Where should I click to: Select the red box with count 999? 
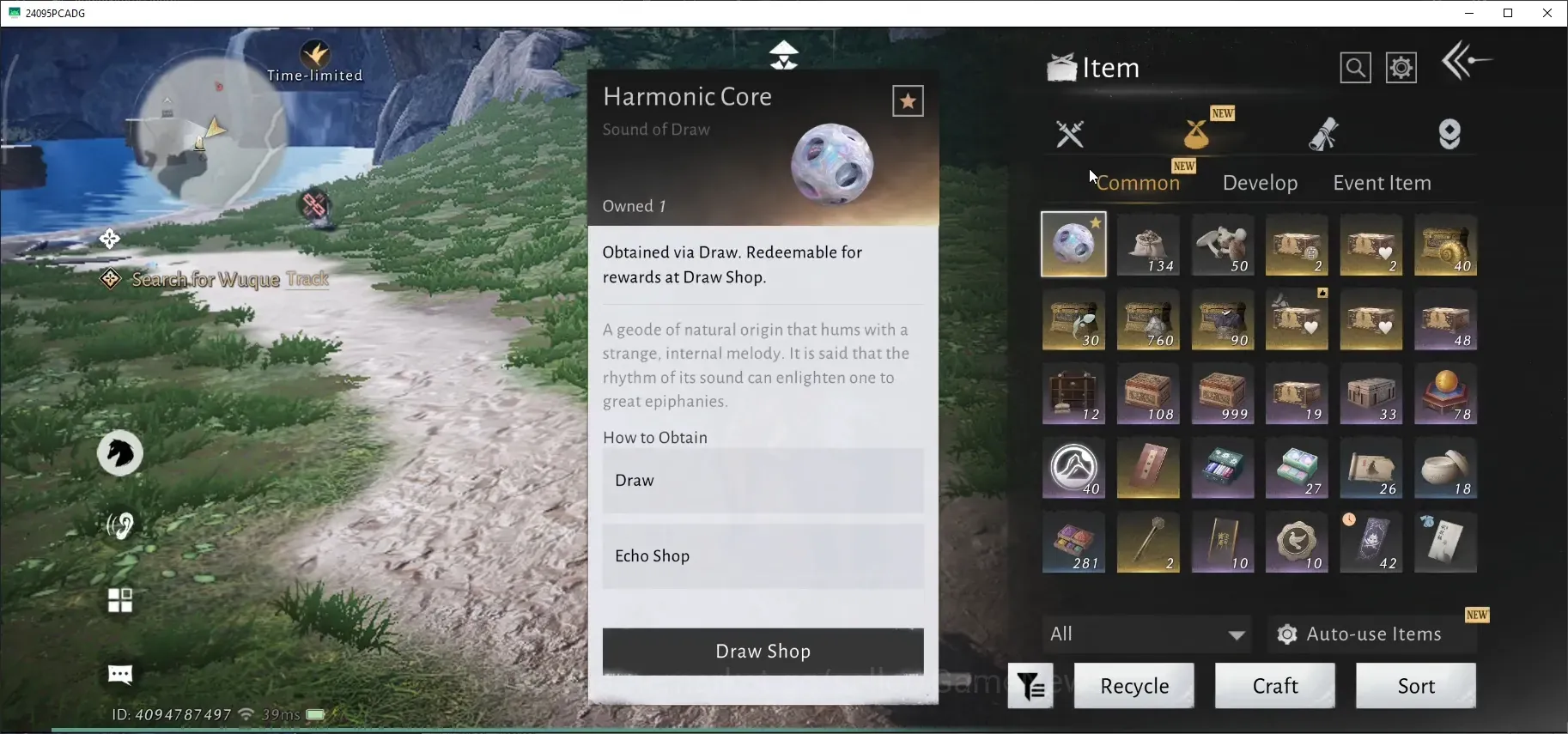1223,394
